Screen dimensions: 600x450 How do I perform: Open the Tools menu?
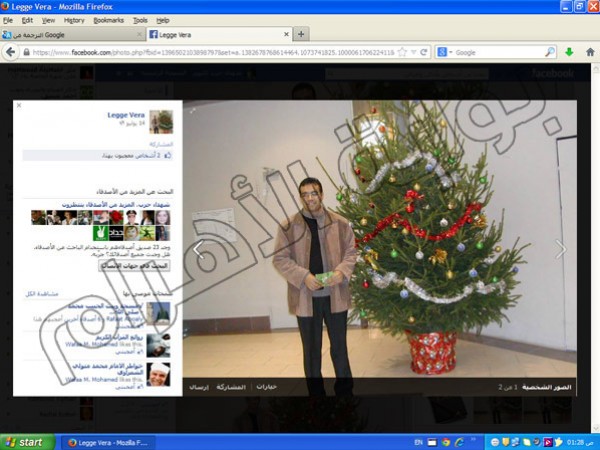pos(140,20)
